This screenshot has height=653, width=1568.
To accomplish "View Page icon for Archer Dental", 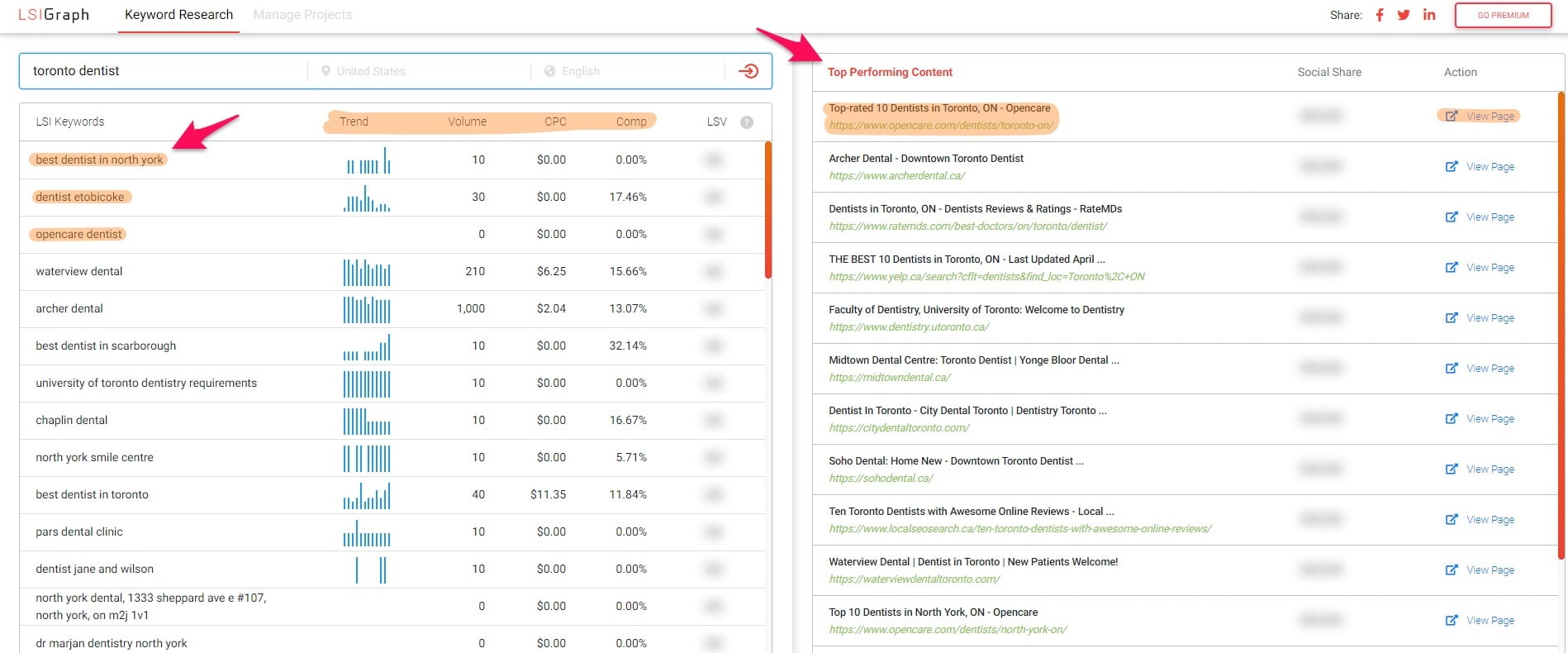I will (1452, 167).
